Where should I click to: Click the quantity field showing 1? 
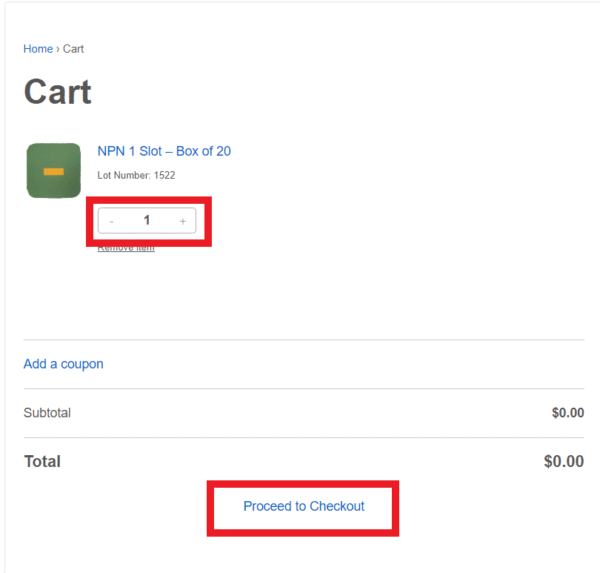tap(147, 220)
